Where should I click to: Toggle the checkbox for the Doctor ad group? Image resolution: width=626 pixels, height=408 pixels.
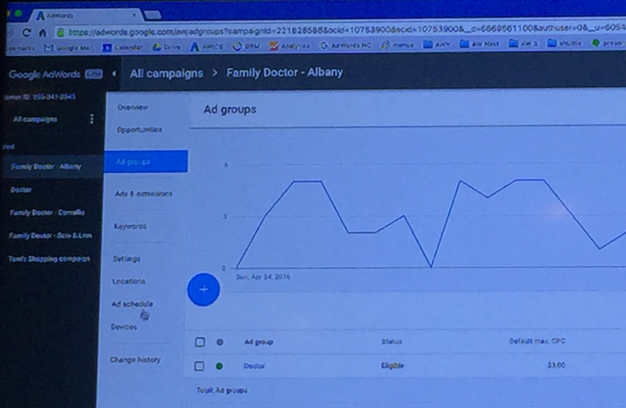[199, 366]
